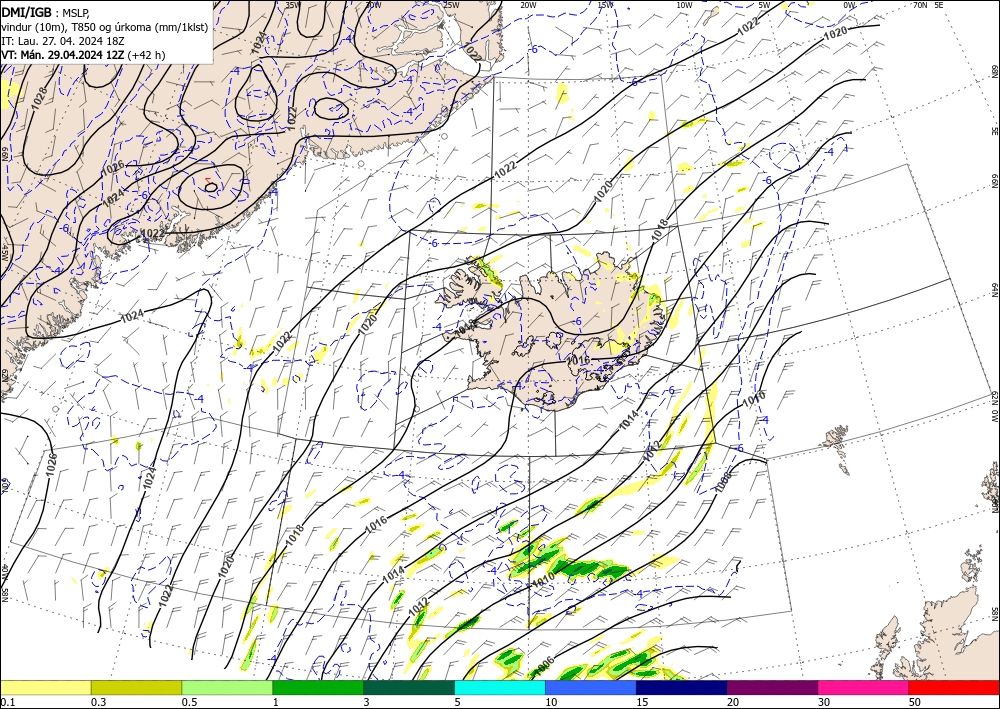1000x709 pixels.
Task: Click the 'IT: Lau. 27. 04. 2024 18Z' line
Action: point(62,40)
